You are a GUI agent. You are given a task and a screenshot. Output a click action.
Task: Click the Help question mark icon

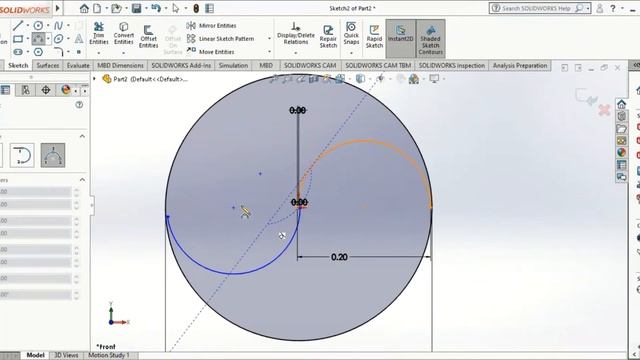[x=613, y=8]
